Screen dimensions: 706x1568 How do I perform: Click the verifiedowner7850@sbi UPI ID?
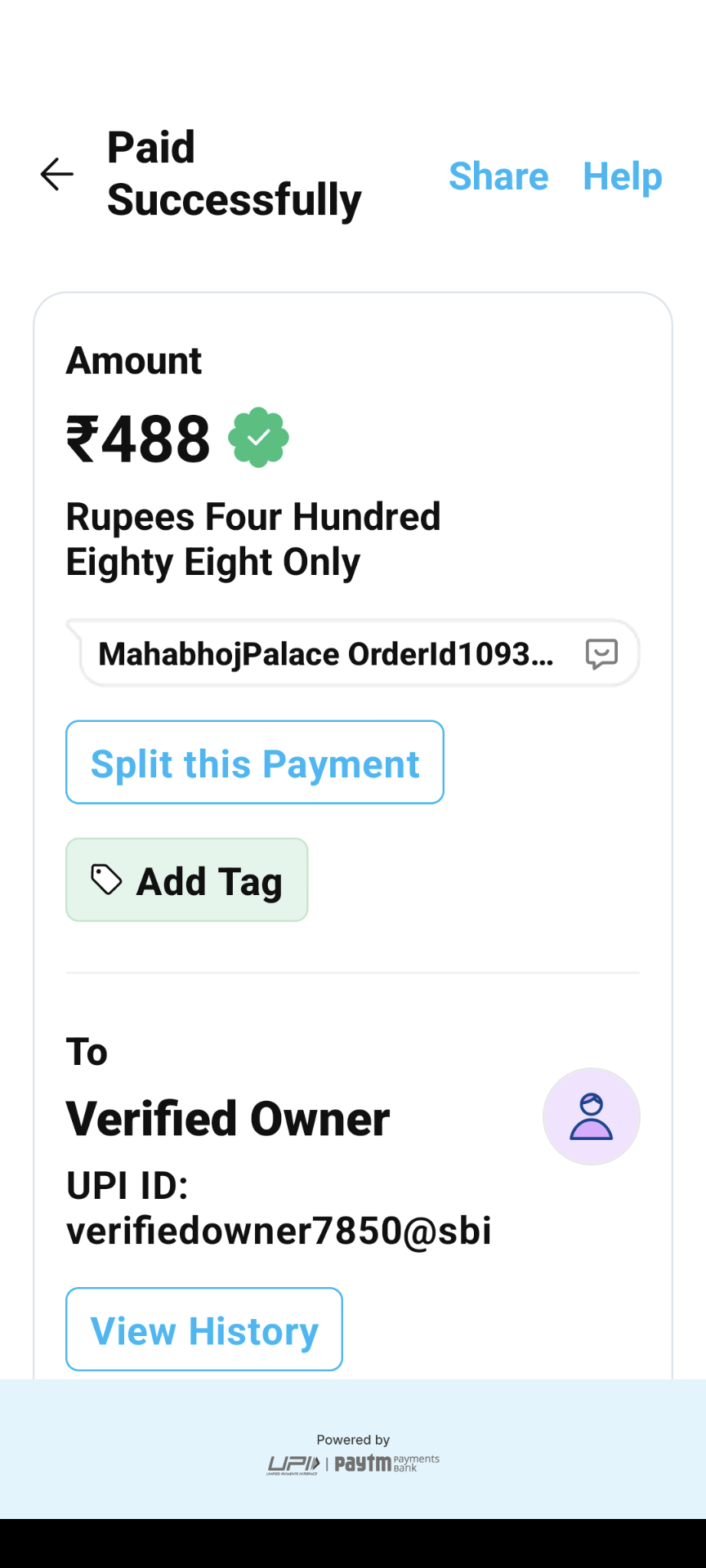(279, 1230)
